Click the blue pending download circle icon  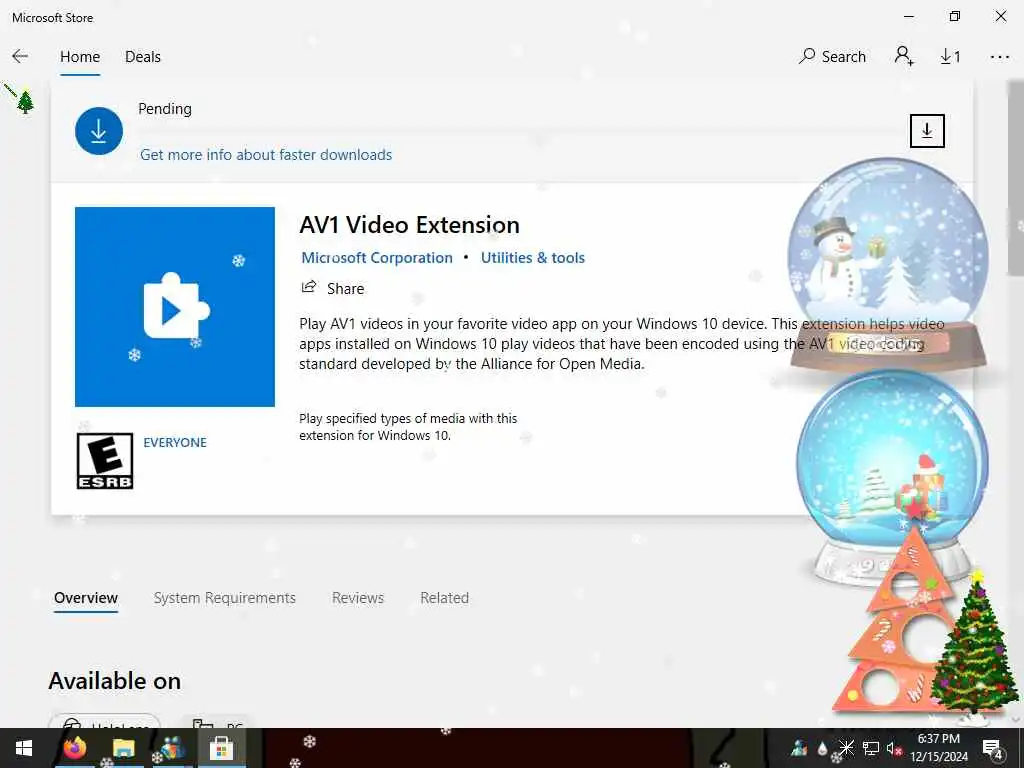[x=99, y=131]
